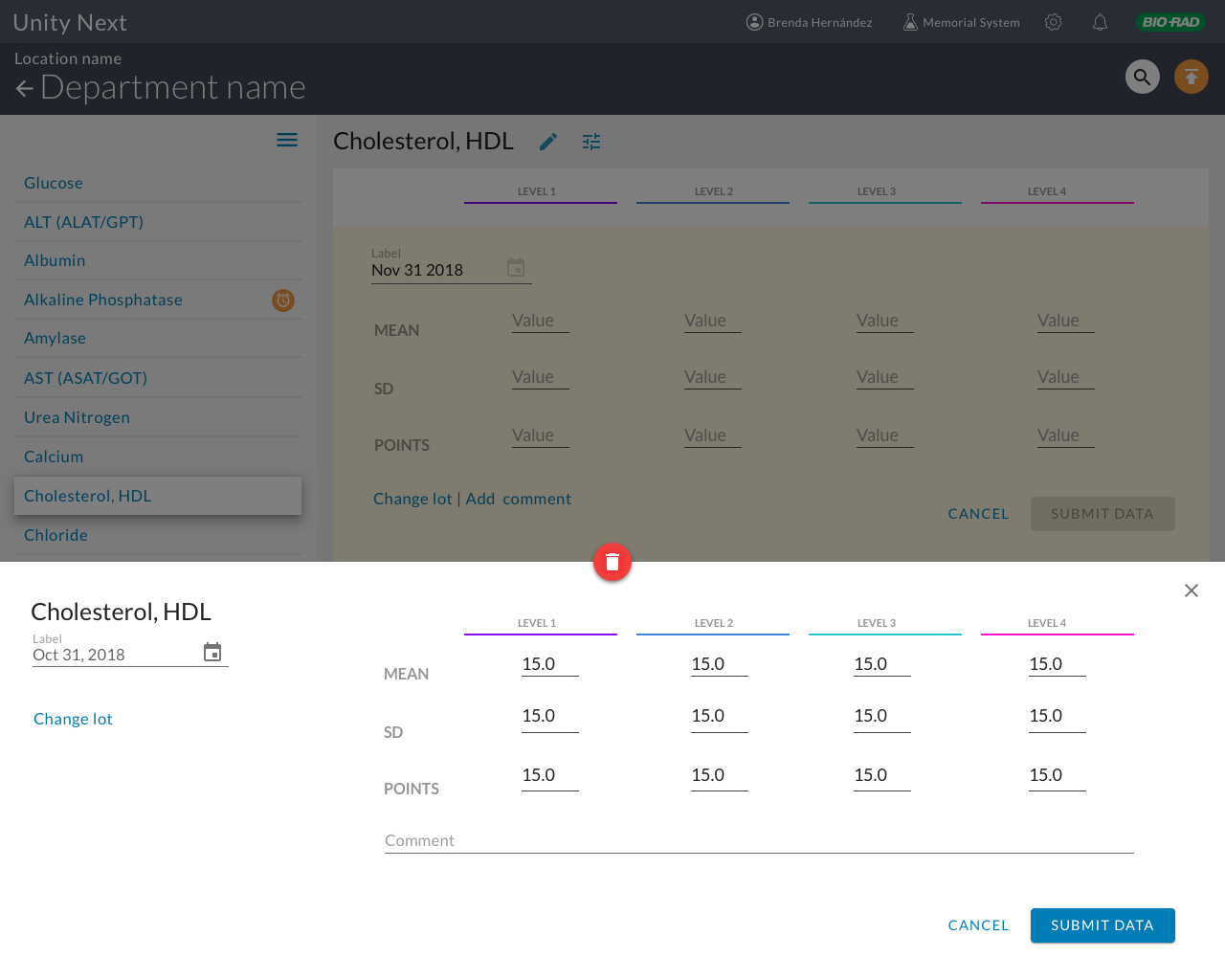Image resolution: width=1225 pixels, height=980 pixels.
Task: Open calendar picker for Oct 31, 2018
Action: (212, 653)
